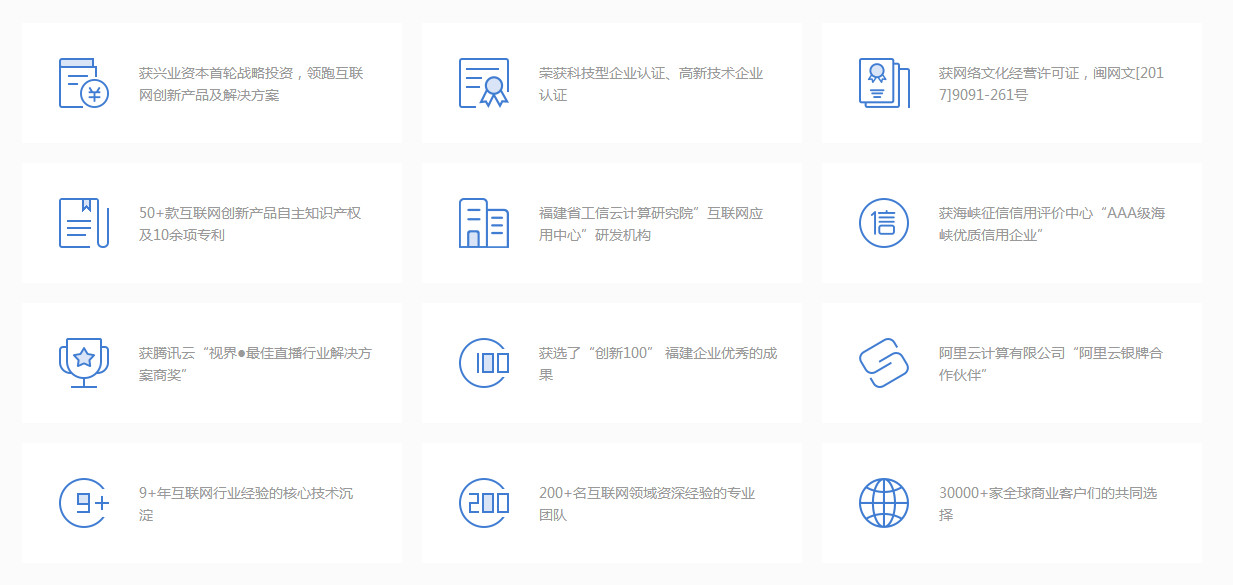Click the globe customers icon
The width and height of the screenshot is (1233, 585).
point(884,503)
